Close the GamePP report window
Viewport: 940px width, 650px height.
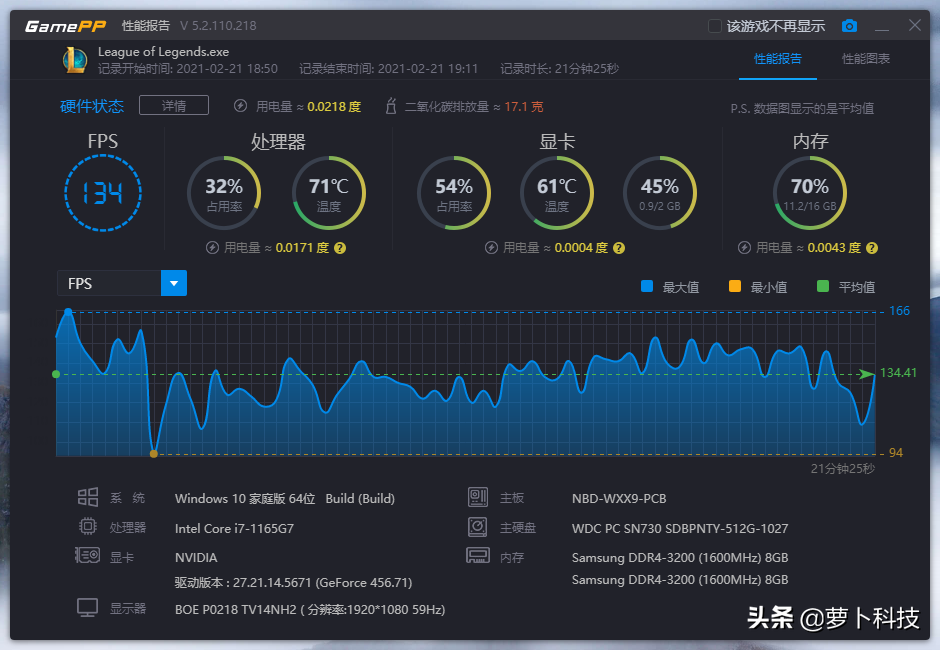[915, 25]
